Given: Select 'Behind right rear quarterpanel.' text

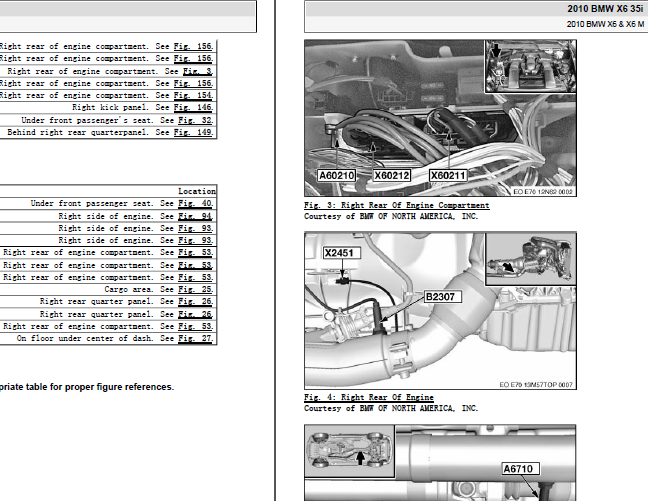Looking at the screenshot, I should 78,132.
